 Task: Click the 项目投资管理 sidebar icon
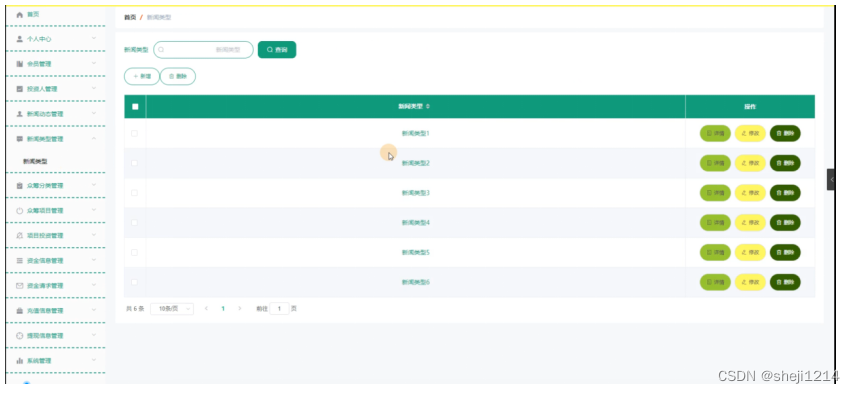click(20, 236)
